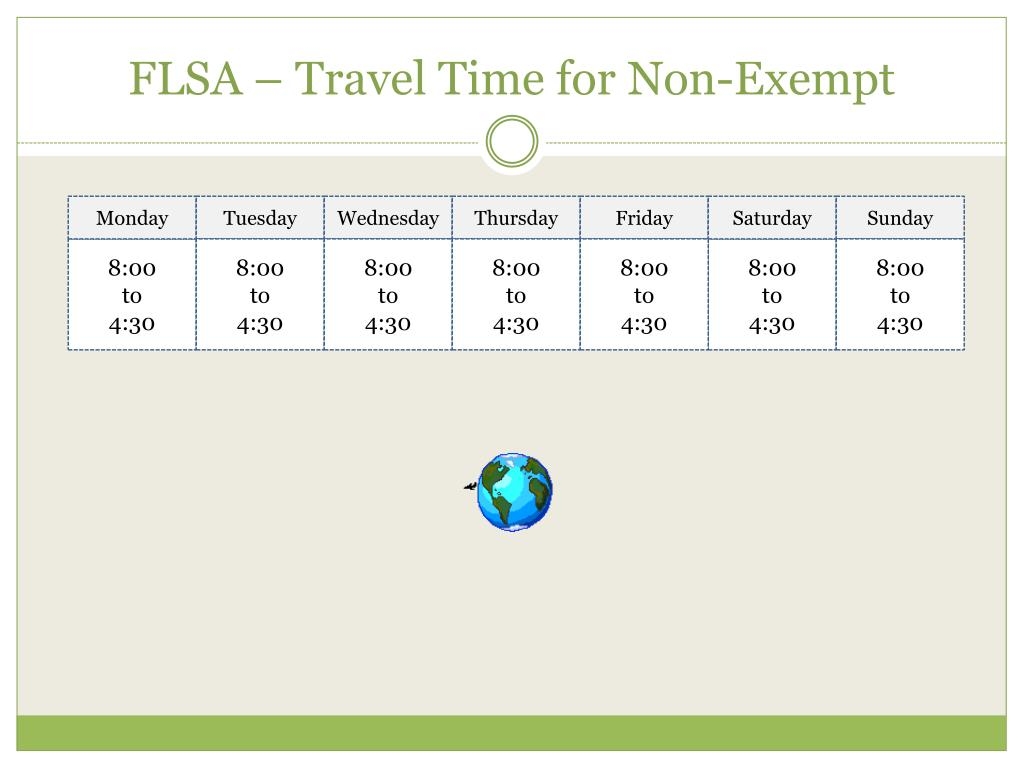Click Thursday's 8:00 to 4:30 cell
Image resolution: width=1024 pixels, height=768 pixels.
(516, 295)
